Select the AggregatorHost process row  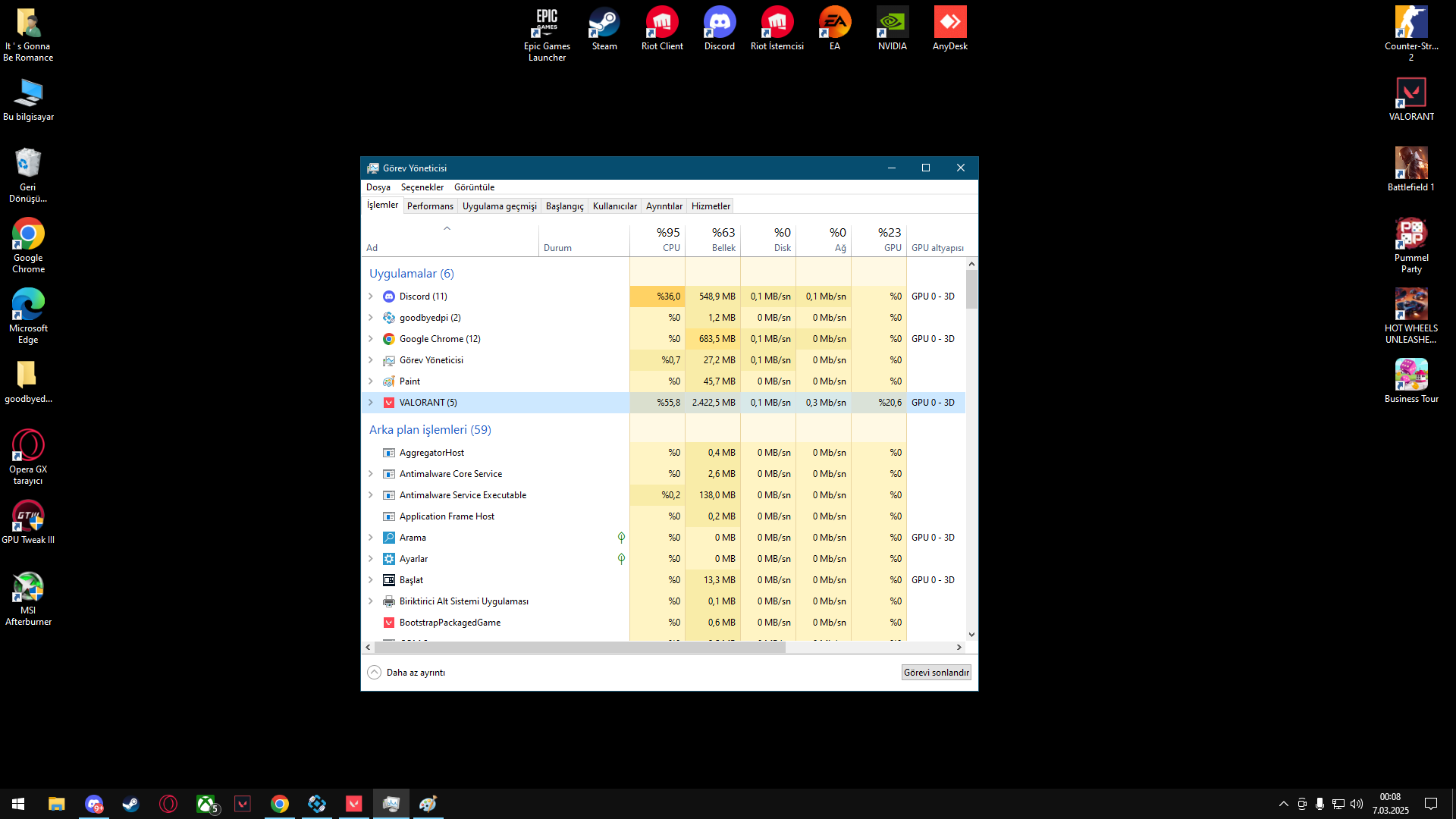(664, 453)
